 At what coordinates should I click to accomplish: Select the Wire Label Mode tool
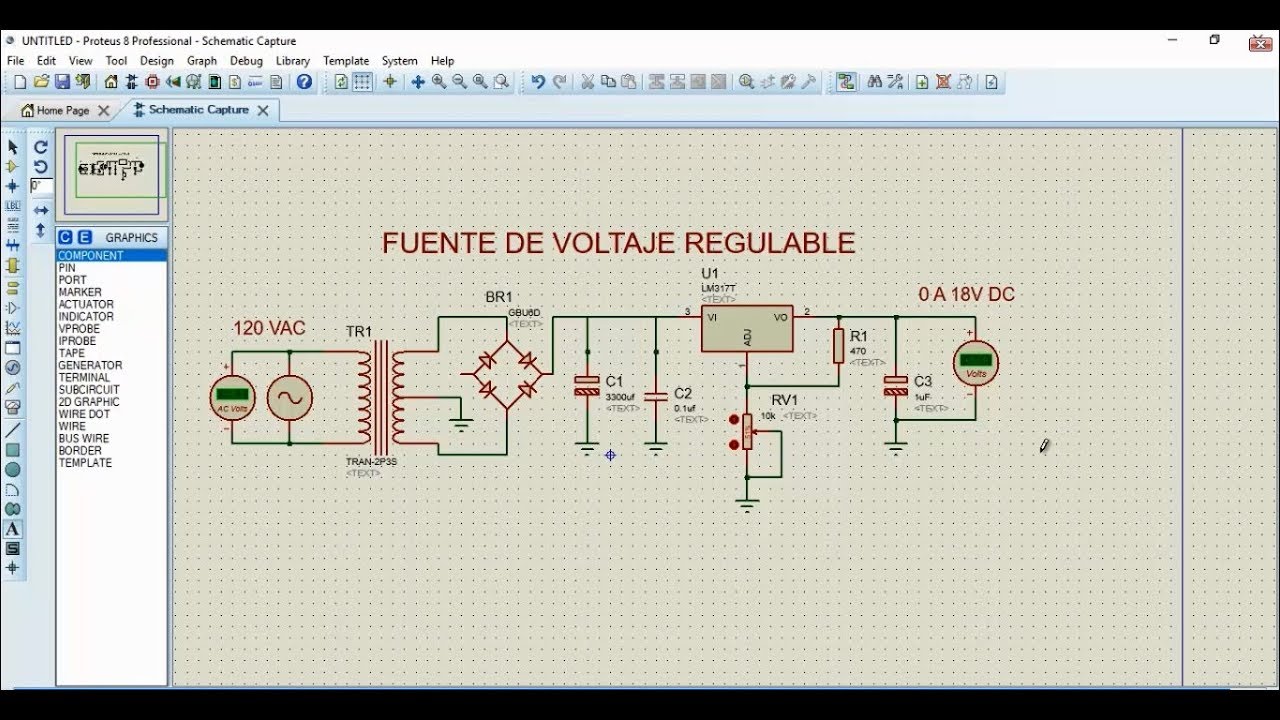(x=12, y=206)
